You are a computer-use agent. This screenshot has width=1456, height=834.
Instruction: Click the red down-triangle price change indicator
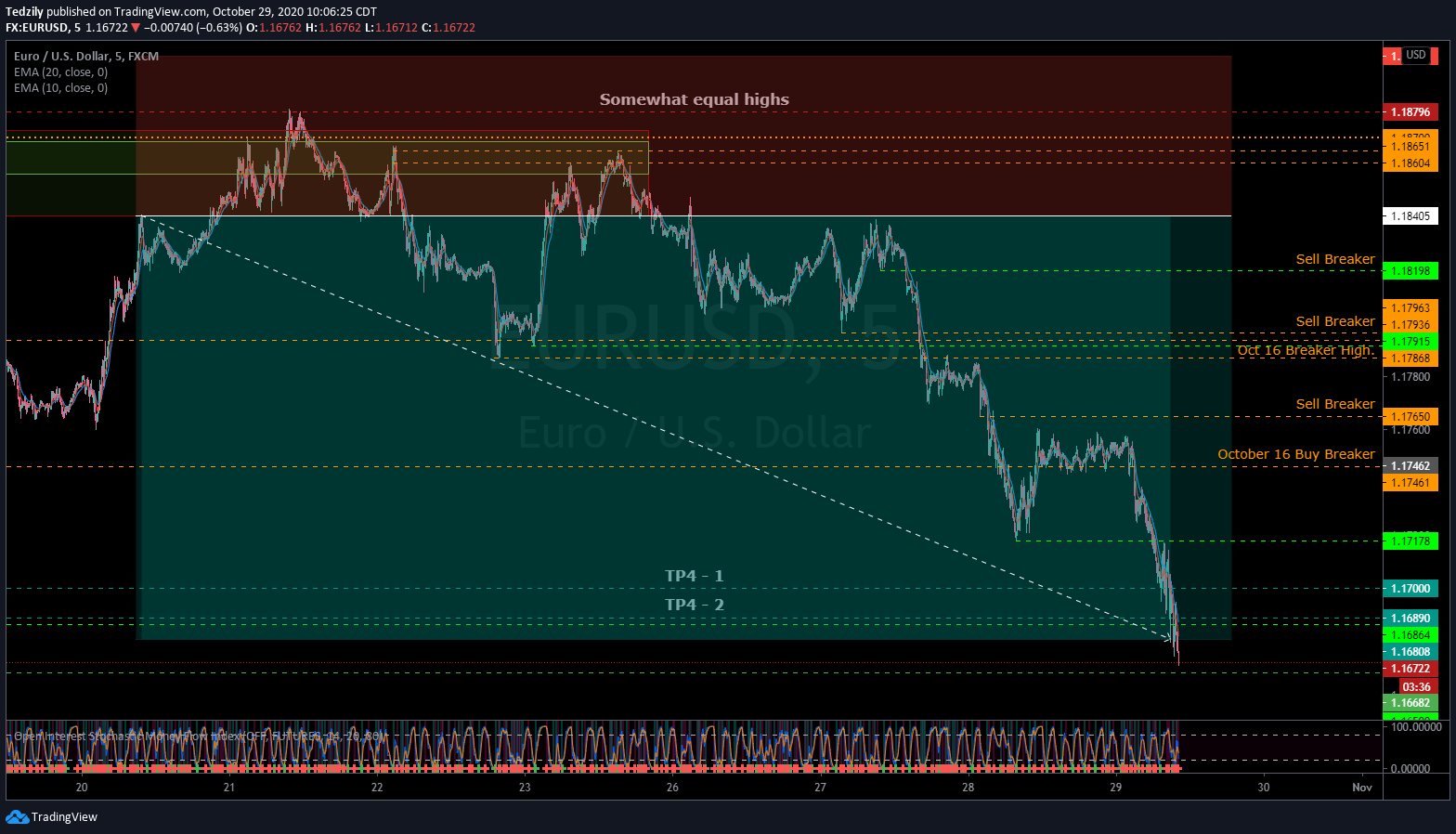pyautogui.click(x=136, y=28)
